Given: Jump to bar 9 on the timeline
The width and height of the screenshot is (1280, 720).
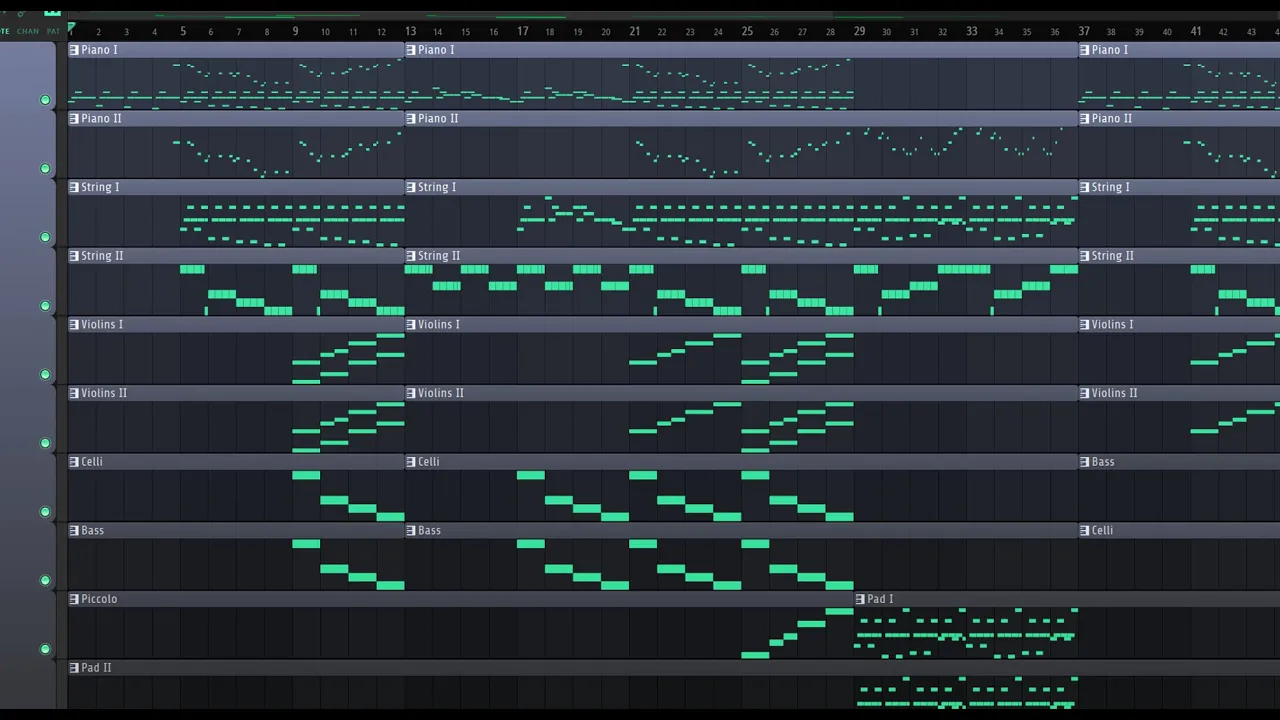Looking at the screenshot, I should [x=295, y=32].
